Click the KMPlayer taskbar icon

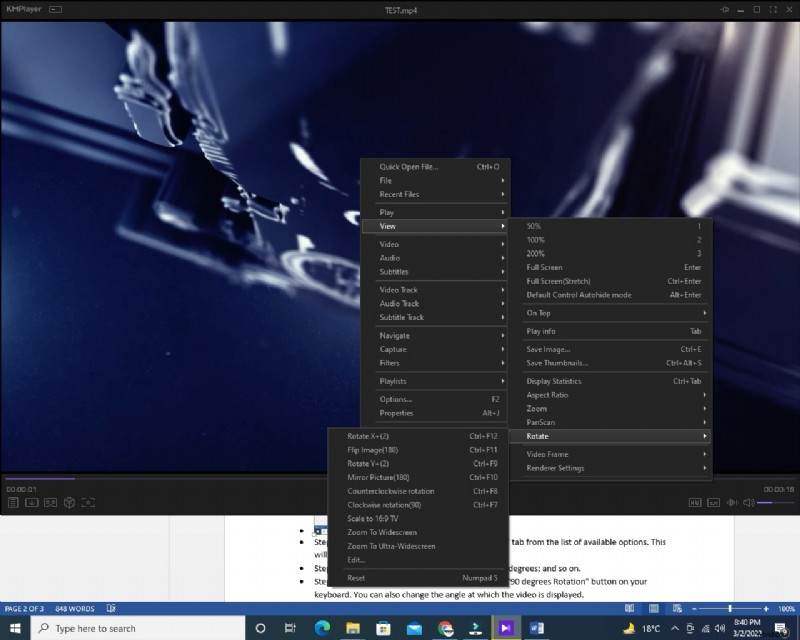point(505,629)
